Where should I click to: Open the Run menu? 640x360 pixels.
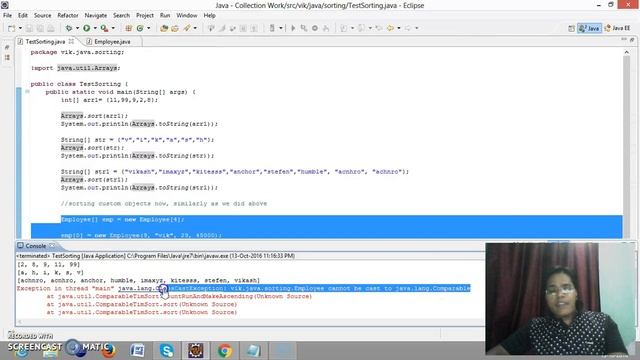click(165, 16)
